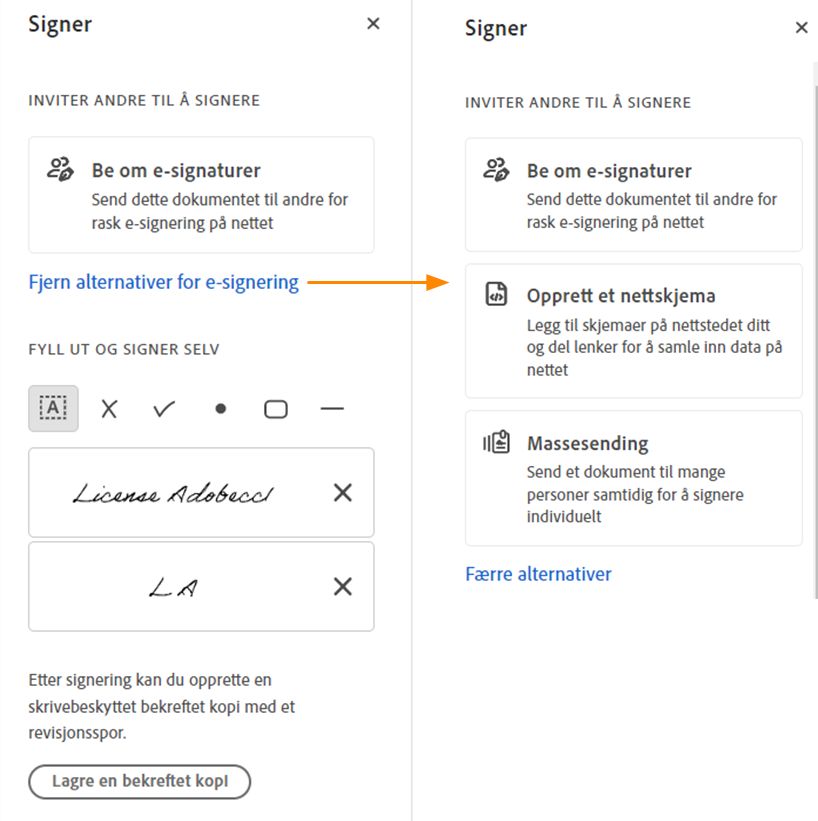Collapse list with Færre alternativer

538,574
